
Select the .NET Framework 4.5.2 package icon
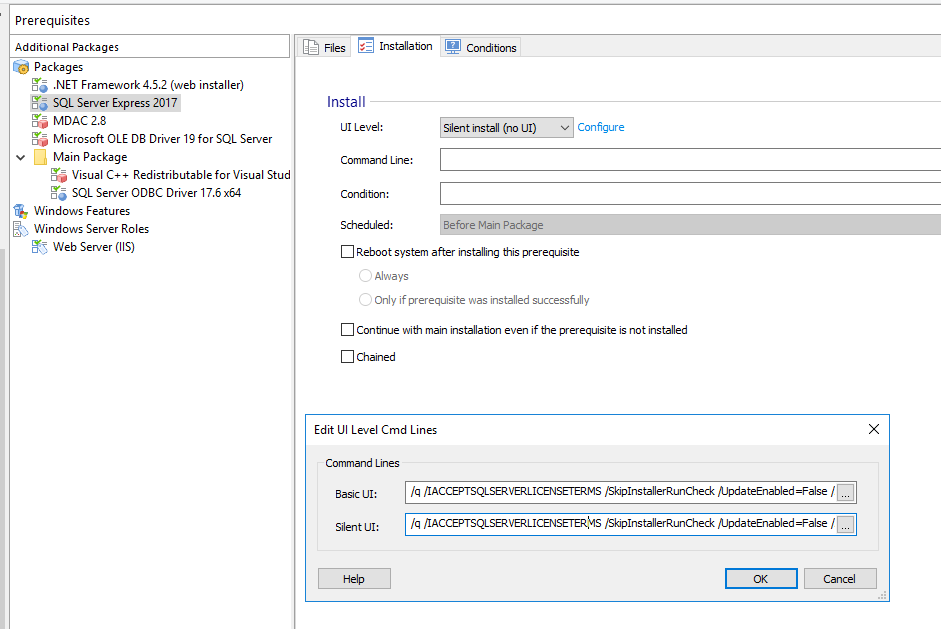[x=40, y=85]
